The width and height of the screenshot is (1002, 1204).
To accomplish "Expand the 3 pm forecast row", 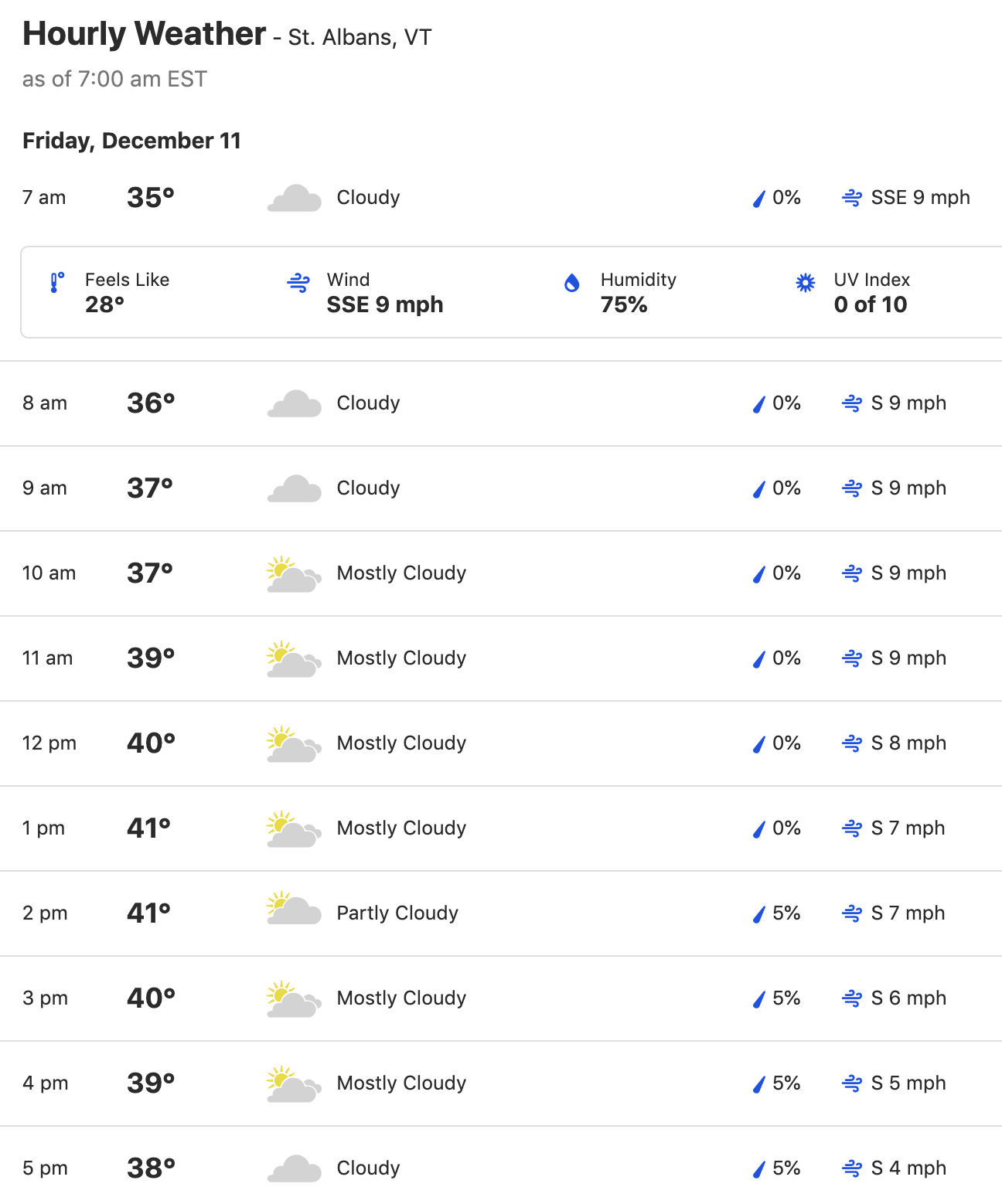I will (x=501, y=998).
